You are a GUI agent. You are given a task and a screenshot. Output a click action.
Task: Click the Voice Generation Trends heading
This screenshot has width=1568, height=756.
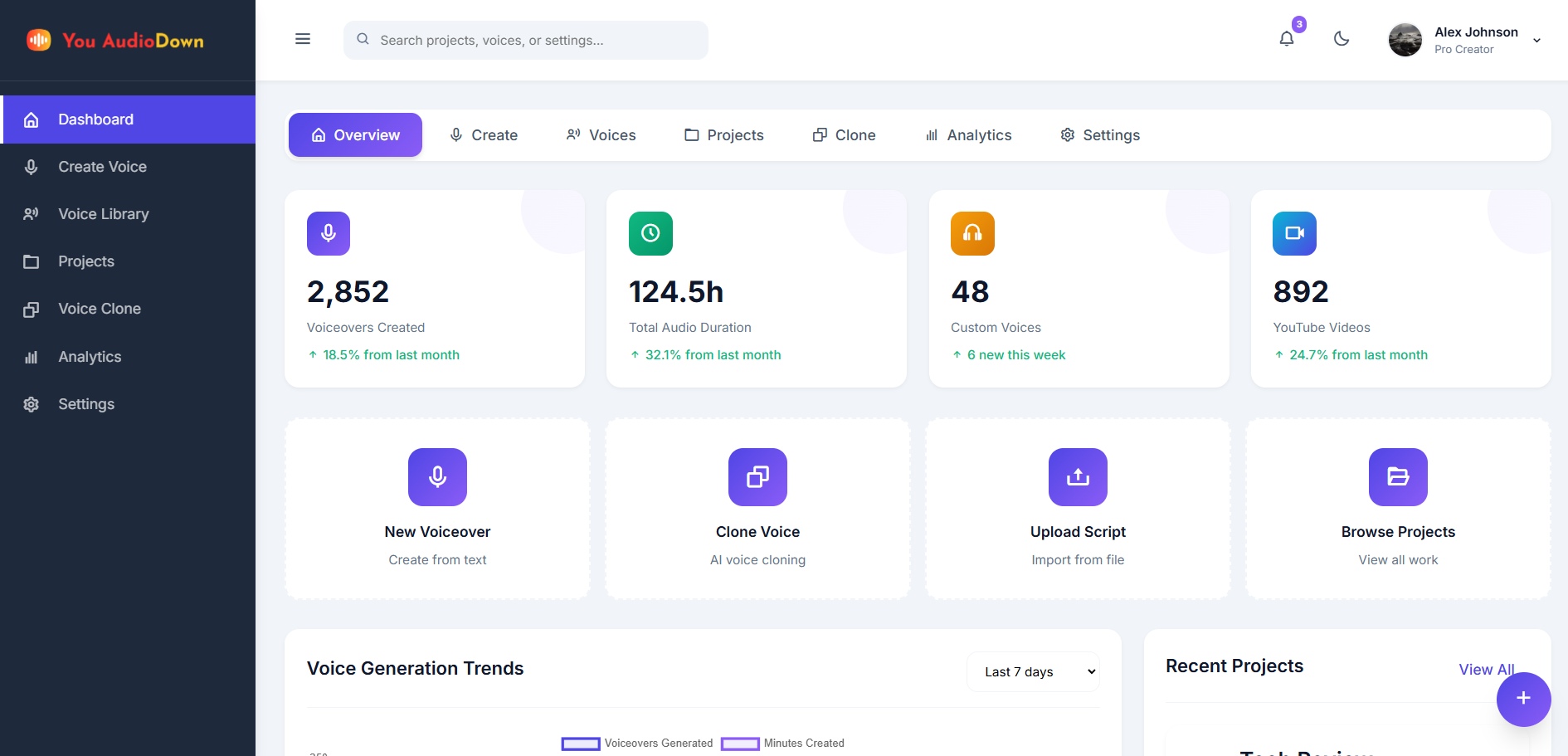click(415, 669)
